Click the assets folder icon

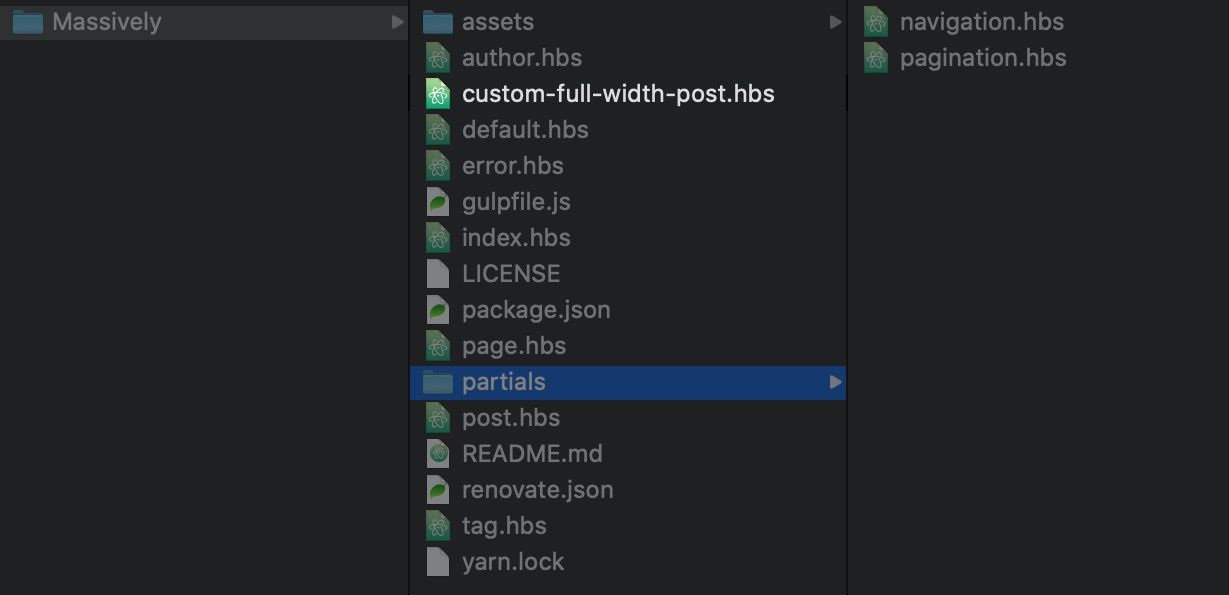point(437,22)
